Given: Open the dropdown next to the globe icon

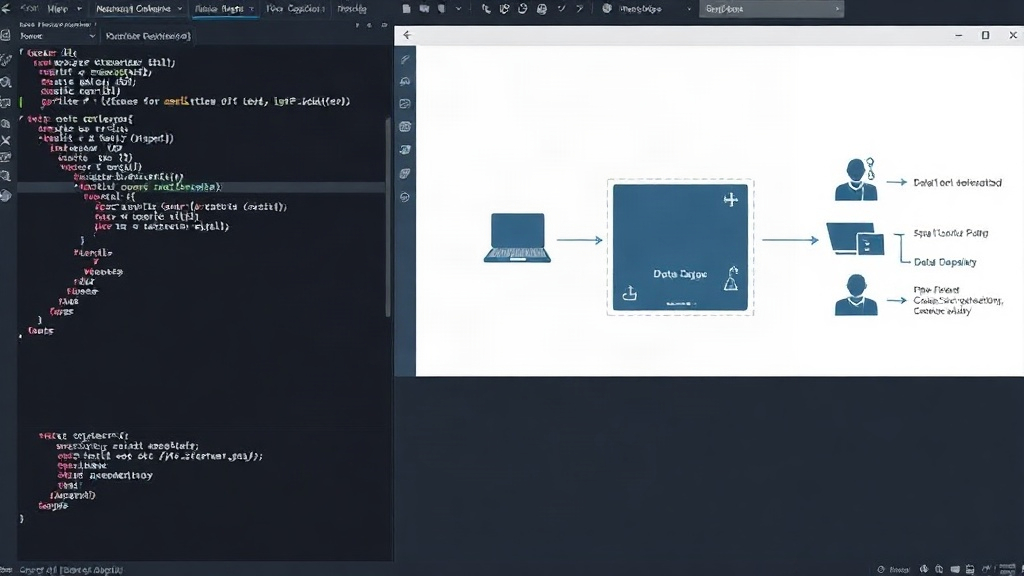Looking at the screenshot, I should [689, 8].
